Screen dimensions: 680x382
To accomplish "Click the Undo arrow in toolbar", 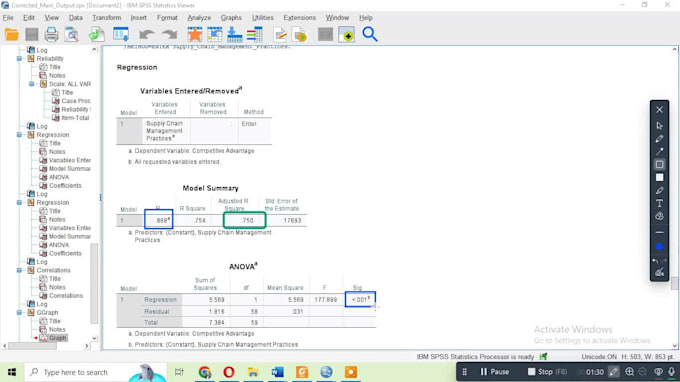I will (x=147, y=34).
